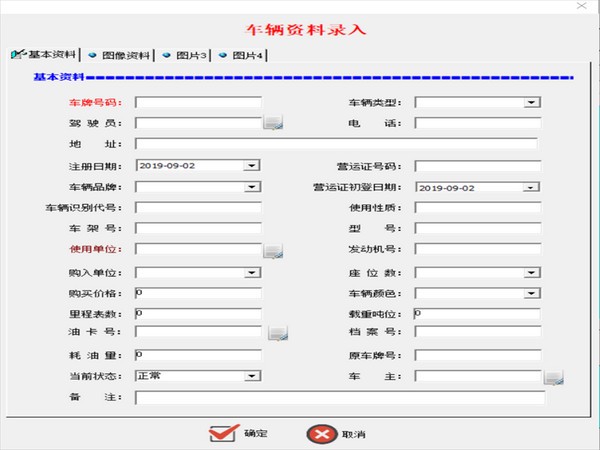This screenshot has width=600, height=450.
Task: Click the 原车牌号 input field
Action: tap(478, 355)
